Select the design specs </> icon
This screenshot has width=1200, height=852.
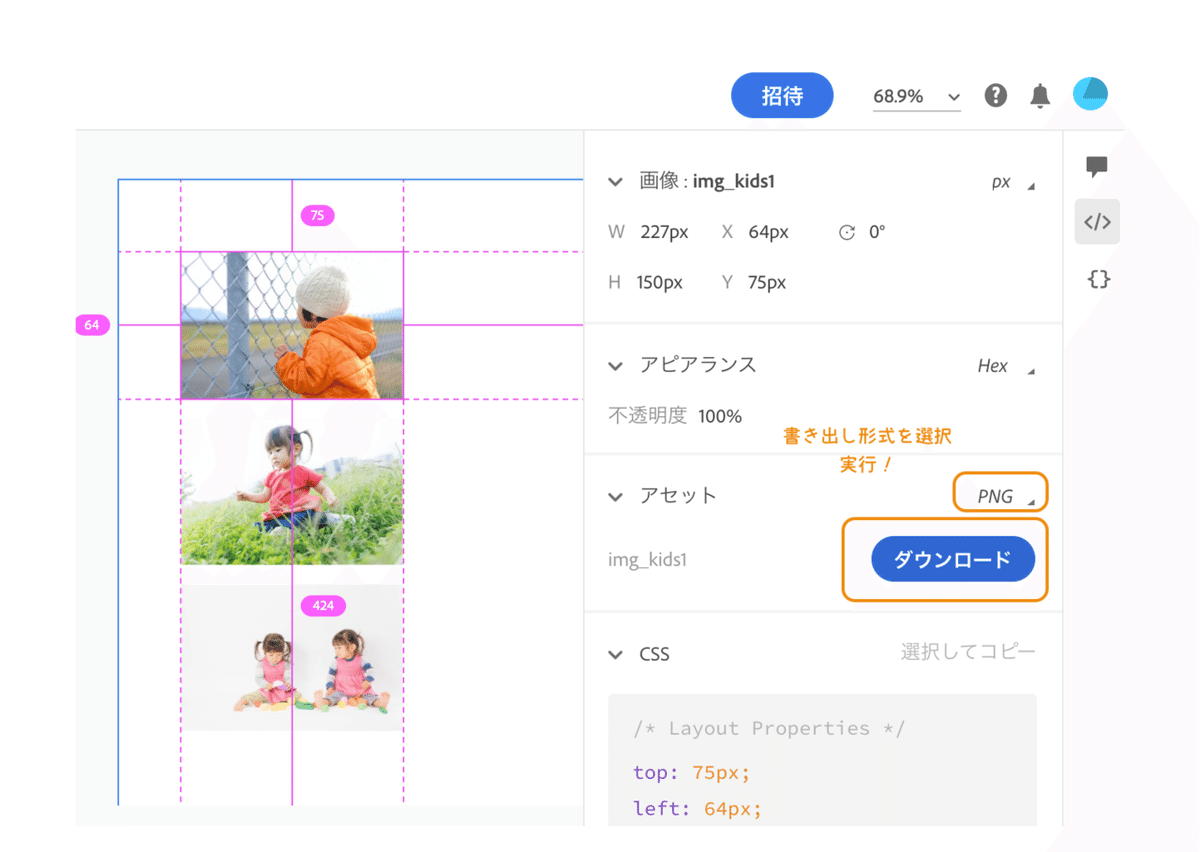click(1097, 221)
